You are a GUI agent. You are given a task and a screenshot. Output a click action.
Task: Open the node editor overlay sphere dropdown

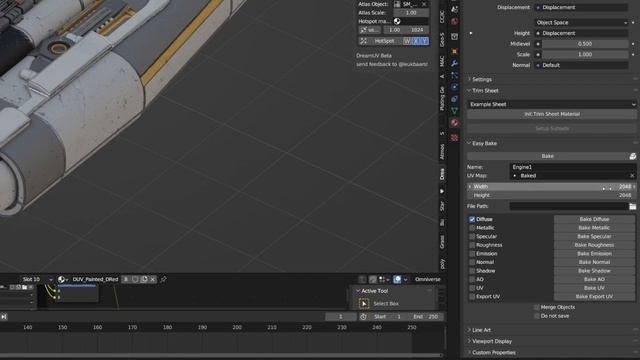(x=405, y=280)
